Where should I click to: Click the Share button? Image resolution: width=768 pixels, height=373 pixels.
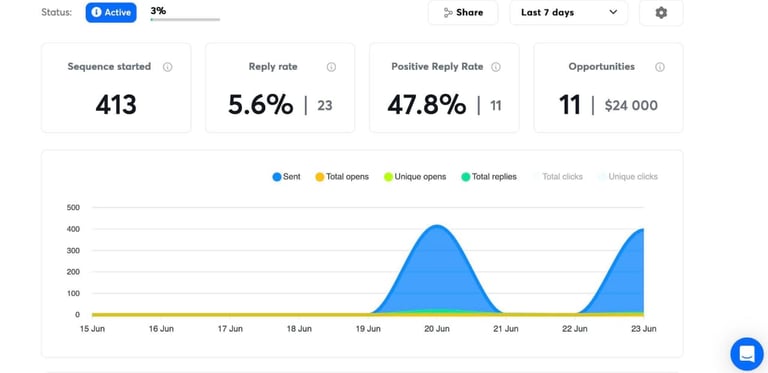point(463,13)
